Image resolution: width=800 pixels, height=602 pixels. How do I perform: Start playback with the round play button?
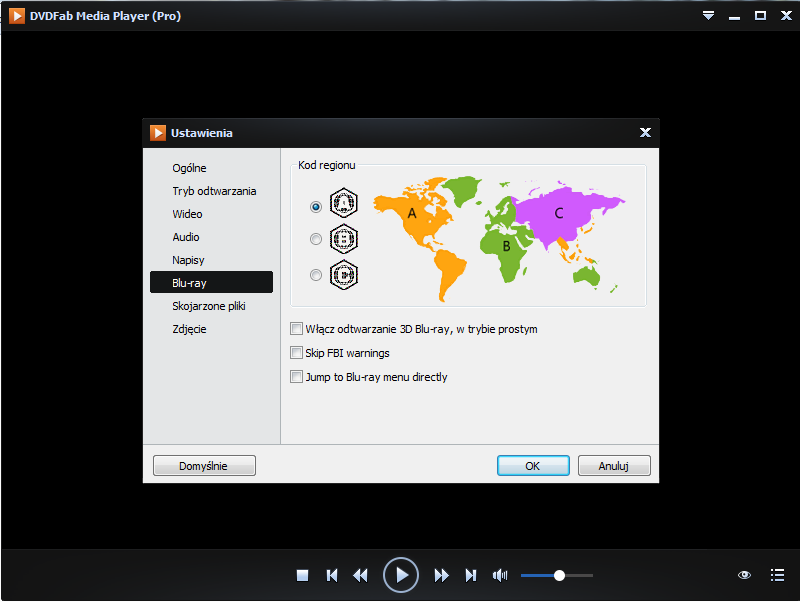tap(401, 575)
